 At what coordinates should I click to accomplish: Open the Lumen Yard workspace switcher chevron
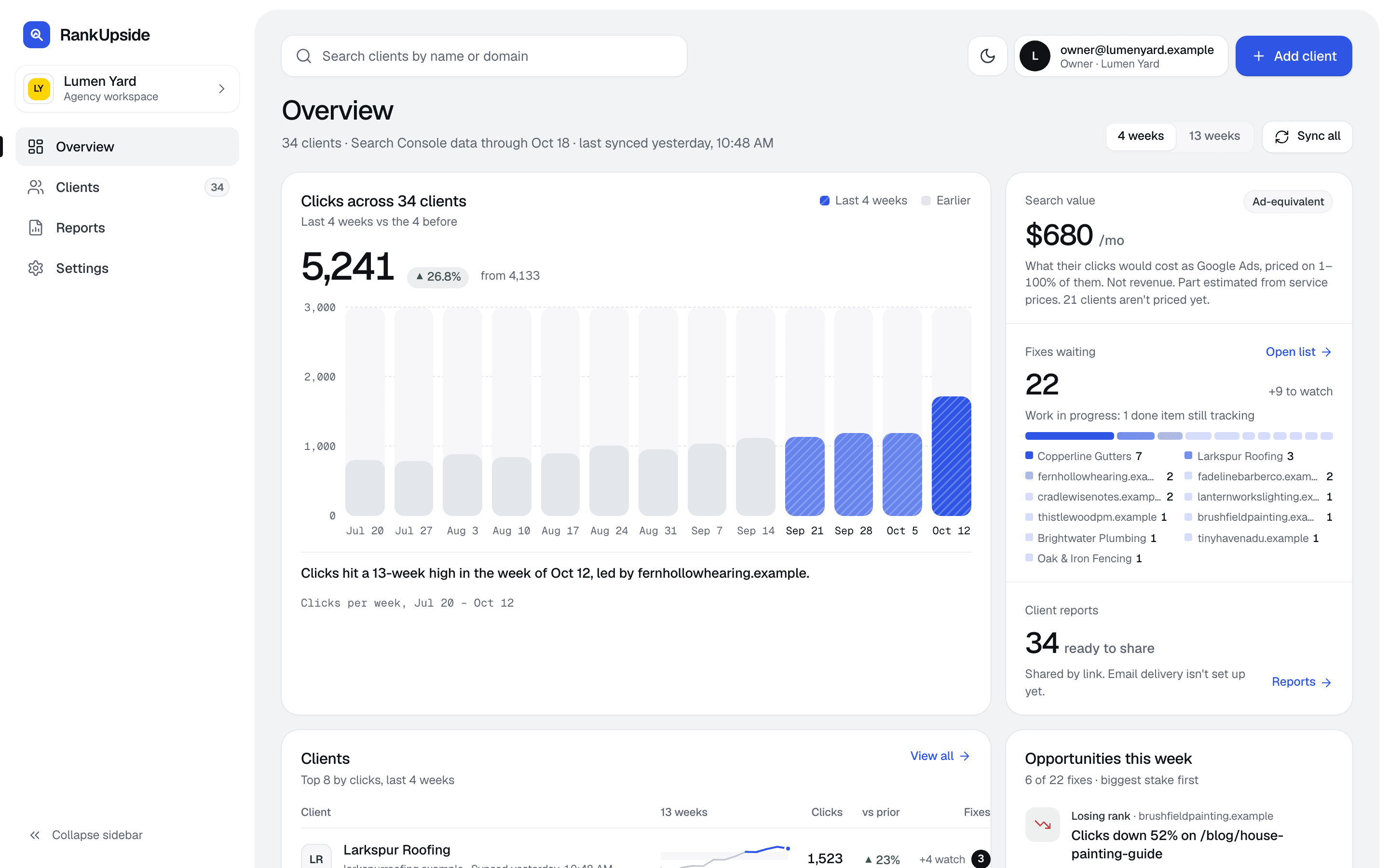pyautogui.click(x=221, y=88)
